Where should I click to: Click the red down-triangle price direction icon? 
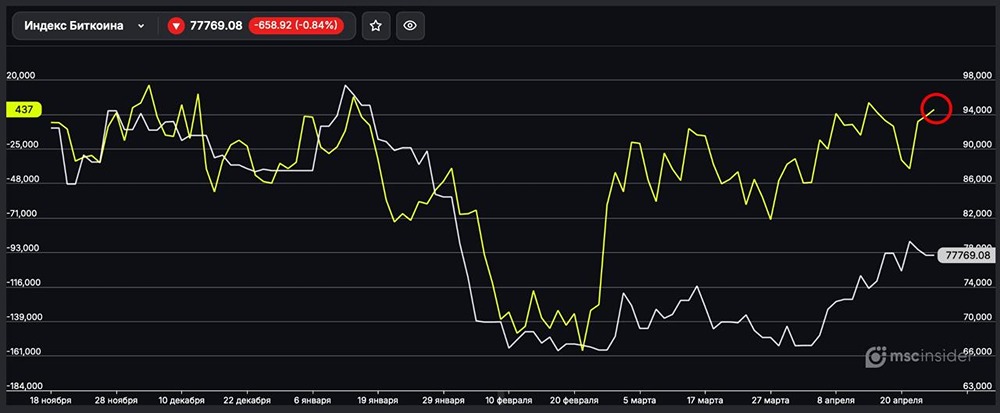(176, 26)
